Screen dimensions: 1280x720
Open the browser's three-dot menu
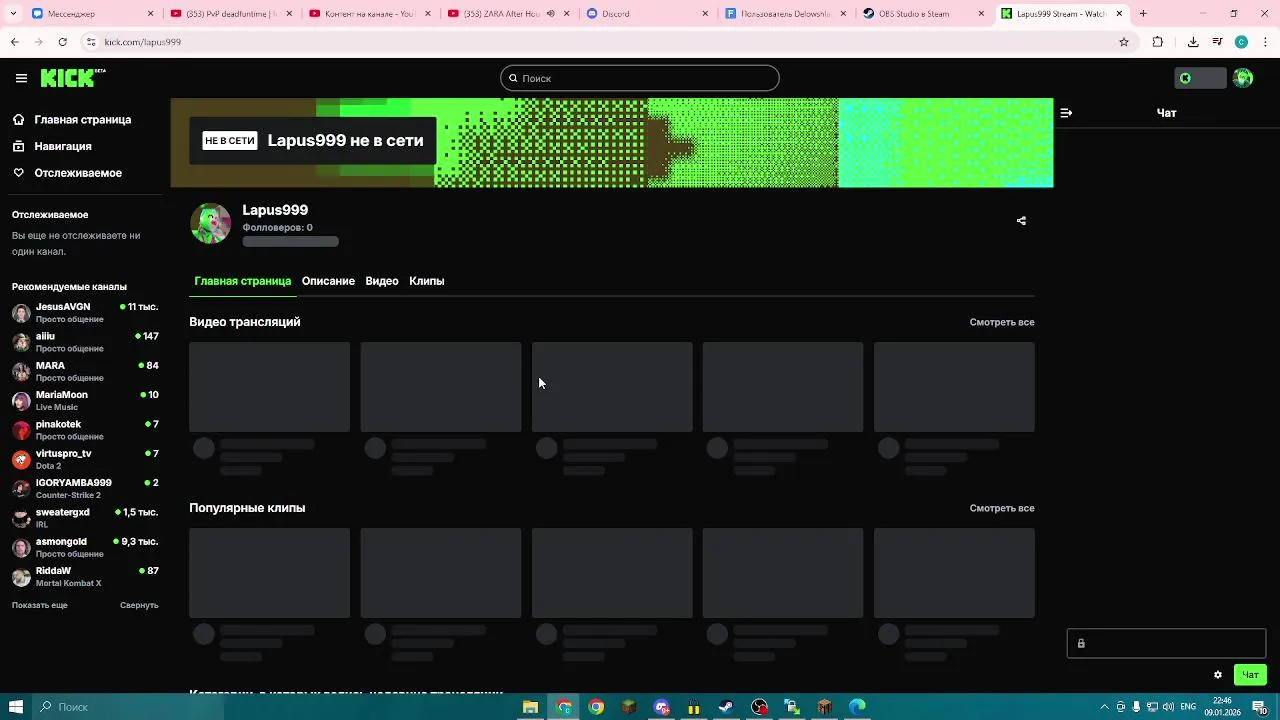click(1265, 42)
